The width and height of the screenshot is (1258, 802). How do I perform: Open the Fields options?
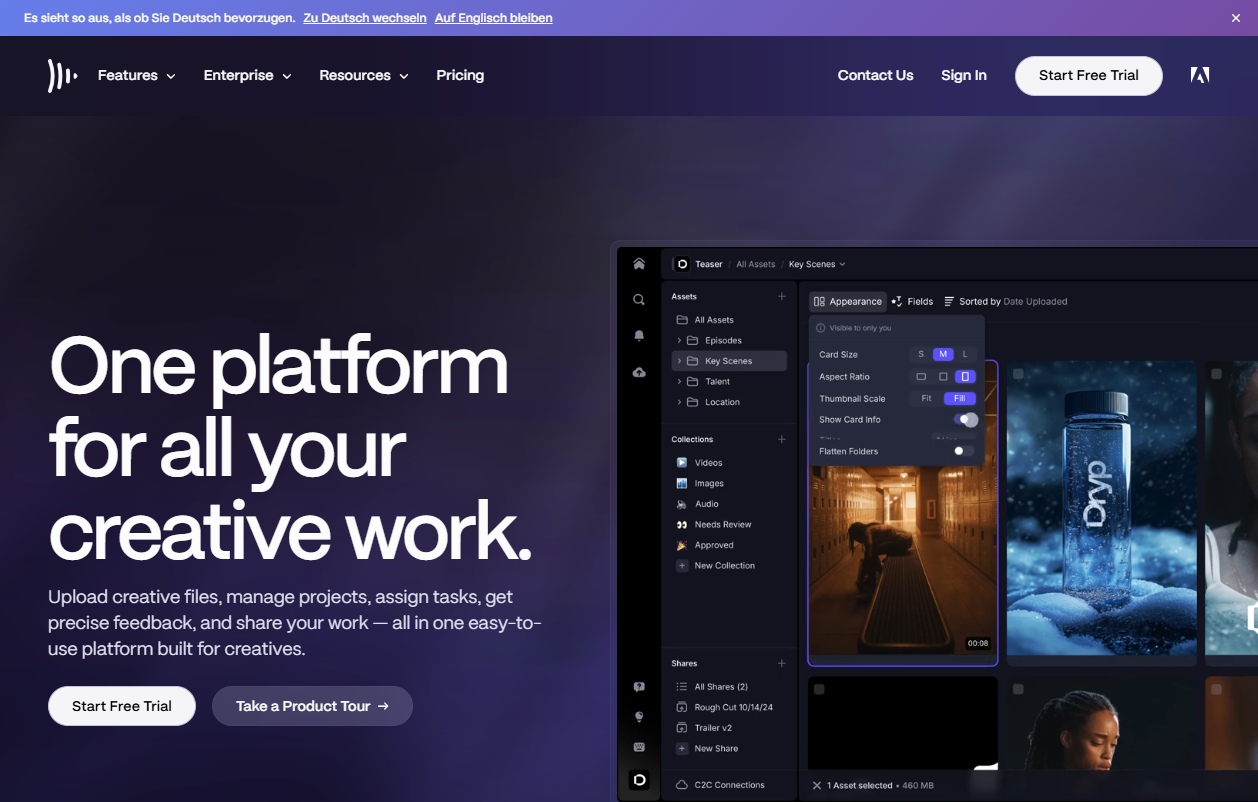912,301
